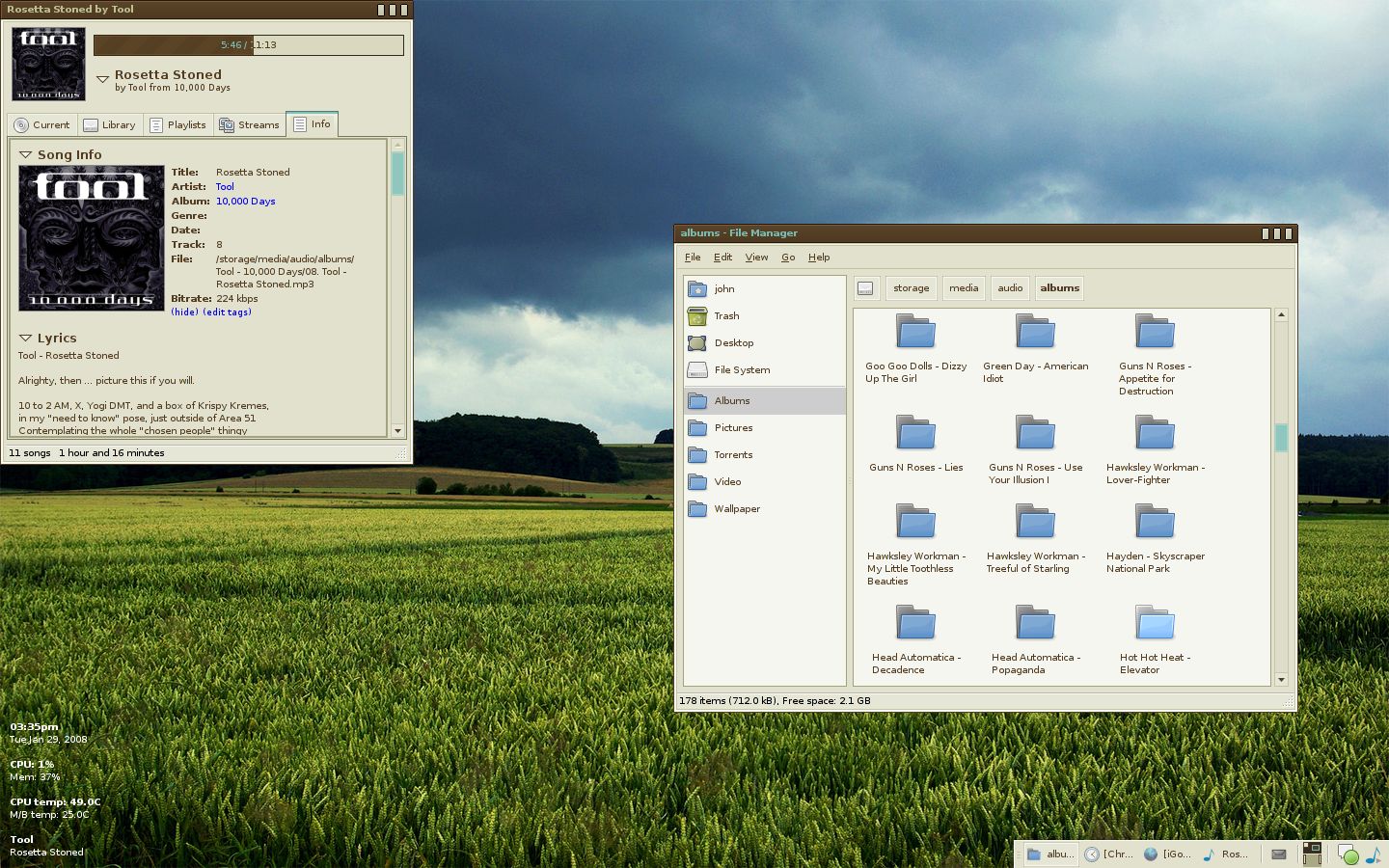Click the chat status tray icon
Screen dimensions: 1389x868
1348,854
